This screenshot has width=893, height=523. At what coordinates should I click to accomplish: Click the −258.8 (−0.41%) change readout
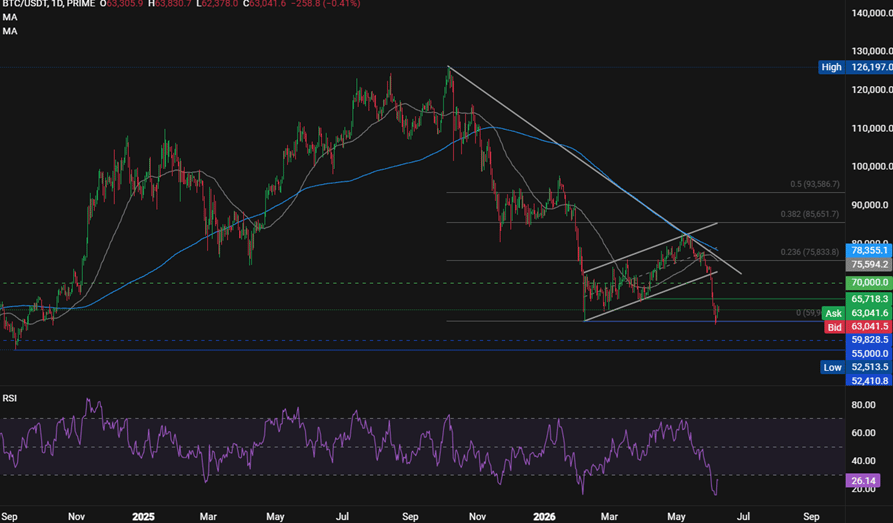325,4
